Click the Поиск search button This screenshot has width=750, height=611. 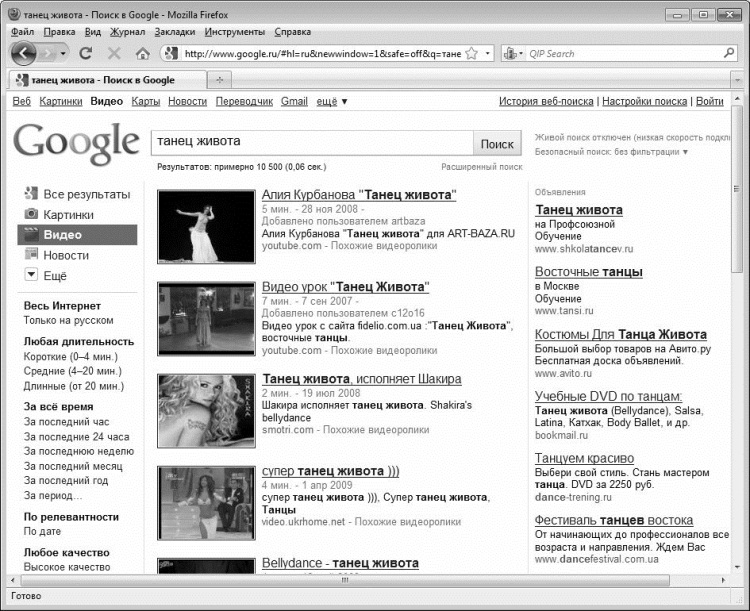pyautogui.click(x=497, y=144)
